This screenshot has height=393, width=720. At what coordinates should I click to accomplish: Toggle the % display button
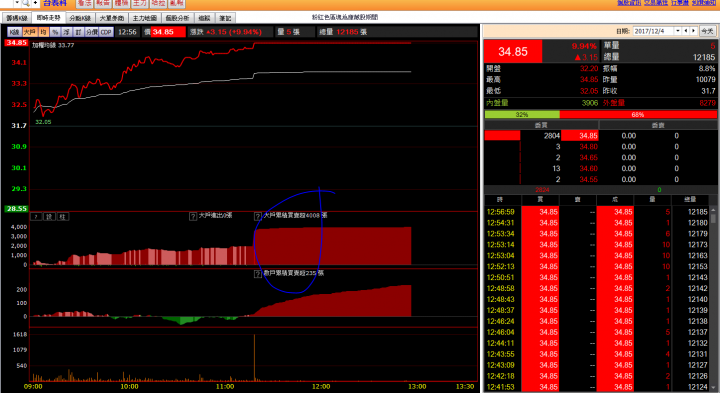coord(55,32)
